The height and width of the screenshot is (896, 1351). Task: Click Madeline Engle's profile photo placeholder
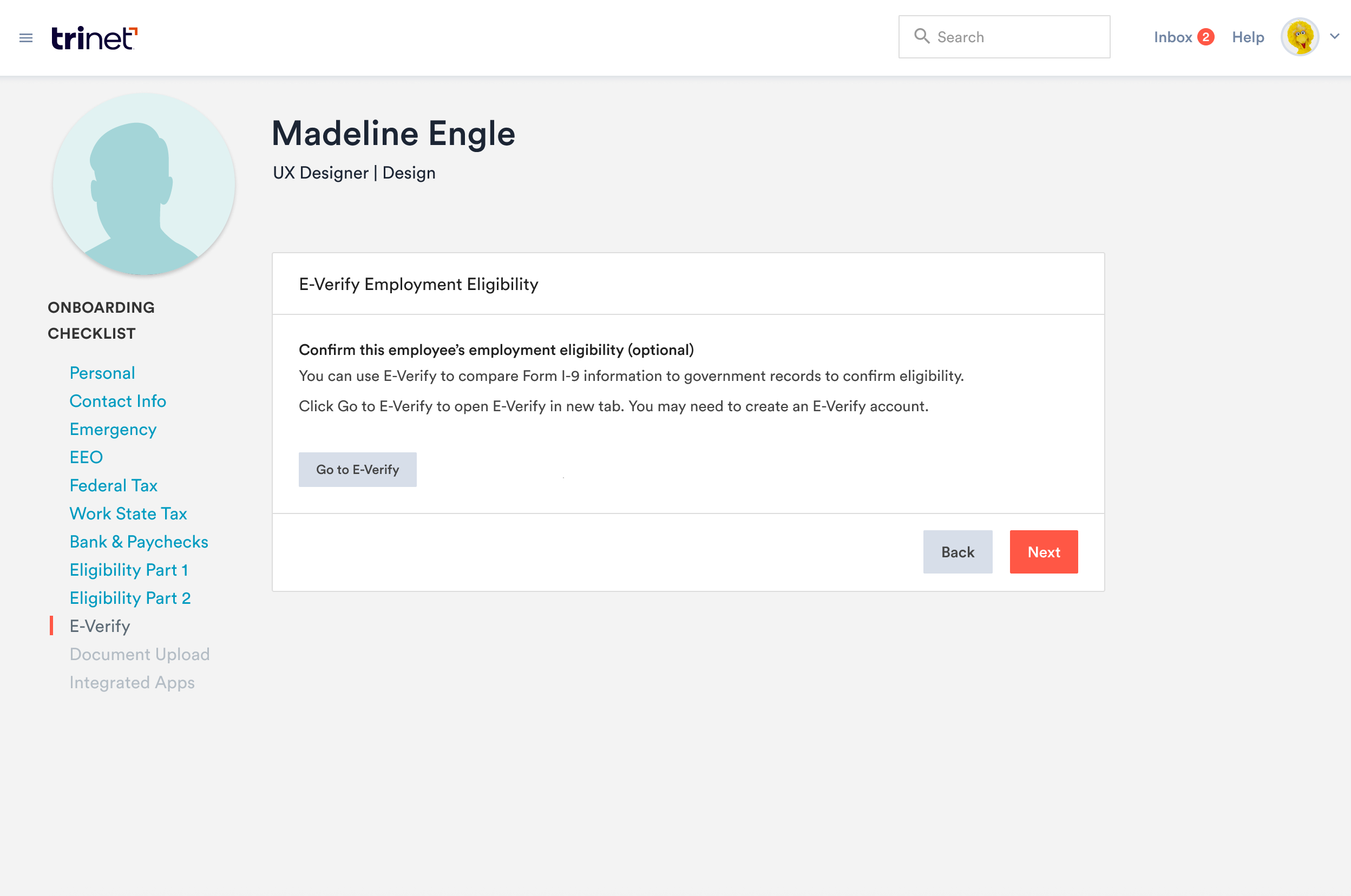point(144,184)
